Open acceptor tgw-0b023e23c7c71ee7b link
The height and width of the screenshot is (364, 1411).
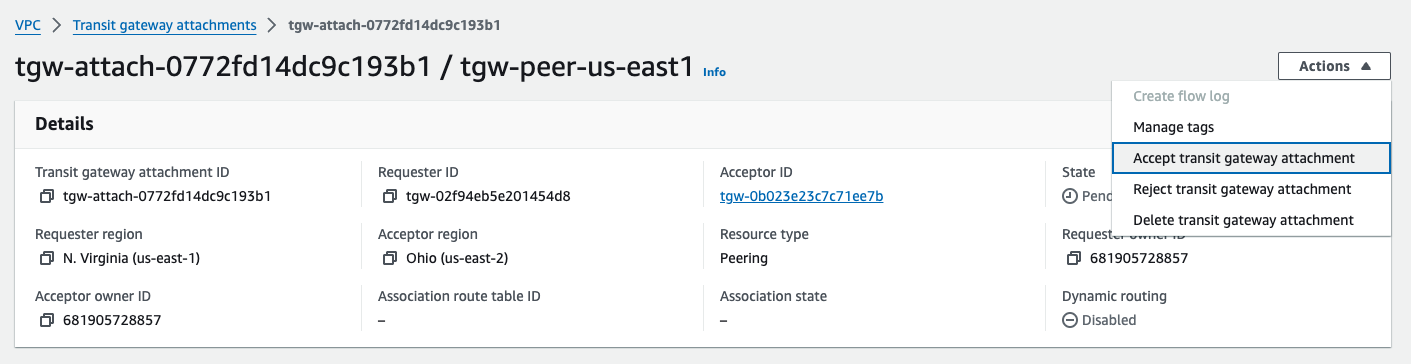click(801, 196)
